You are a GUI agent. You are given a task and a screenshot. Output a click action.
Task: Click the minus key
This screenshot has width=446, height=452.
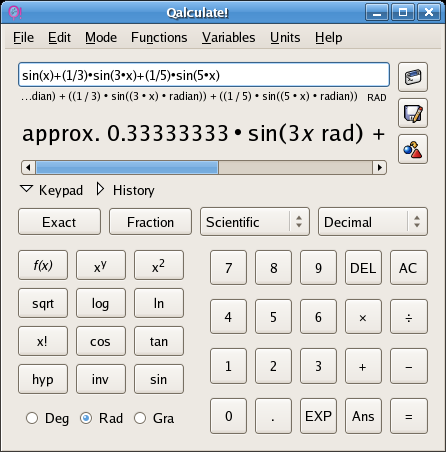click(409, 366)
